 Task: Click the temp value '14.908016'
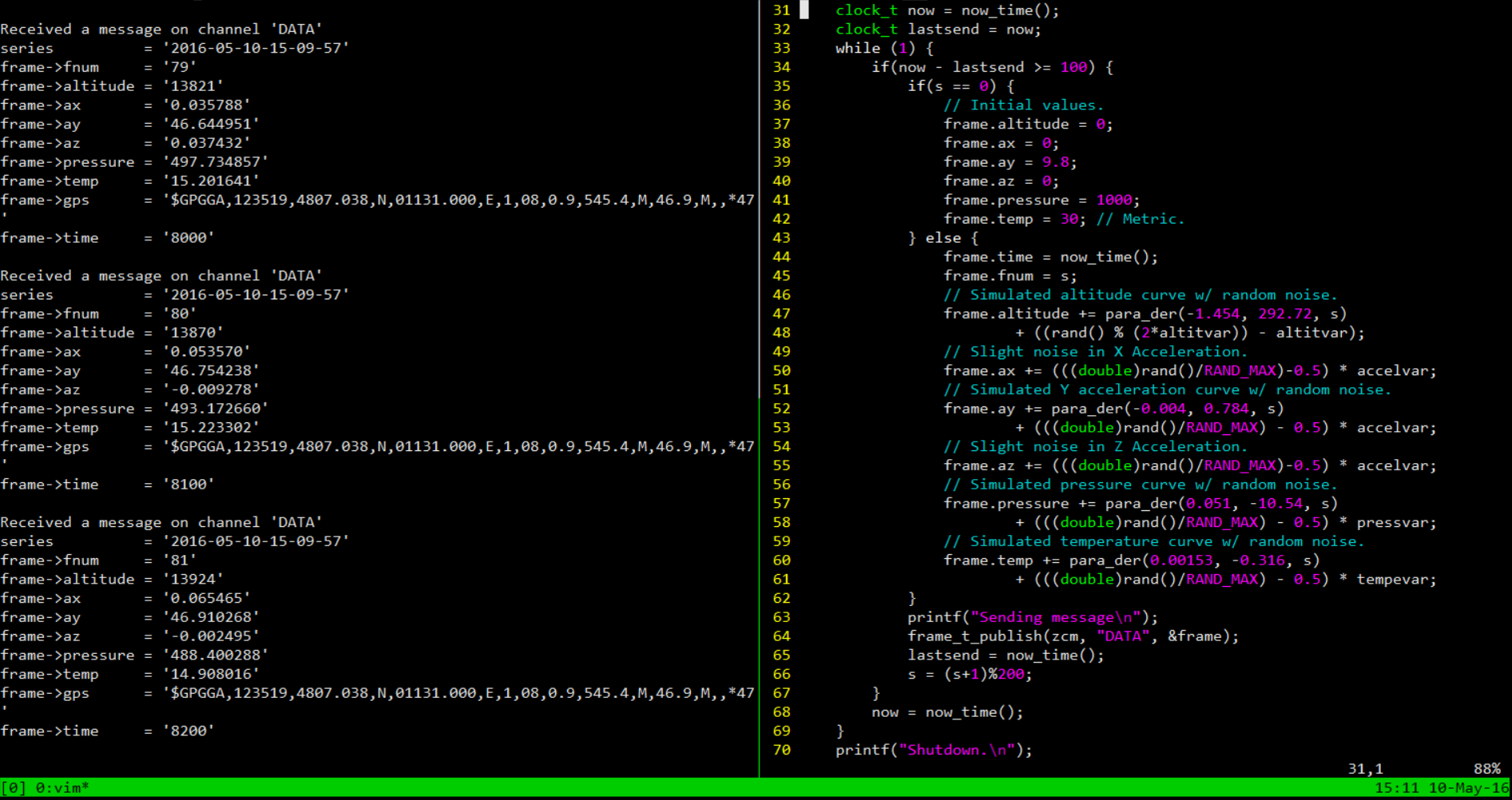pyautogui.click(x=211, y=675)
